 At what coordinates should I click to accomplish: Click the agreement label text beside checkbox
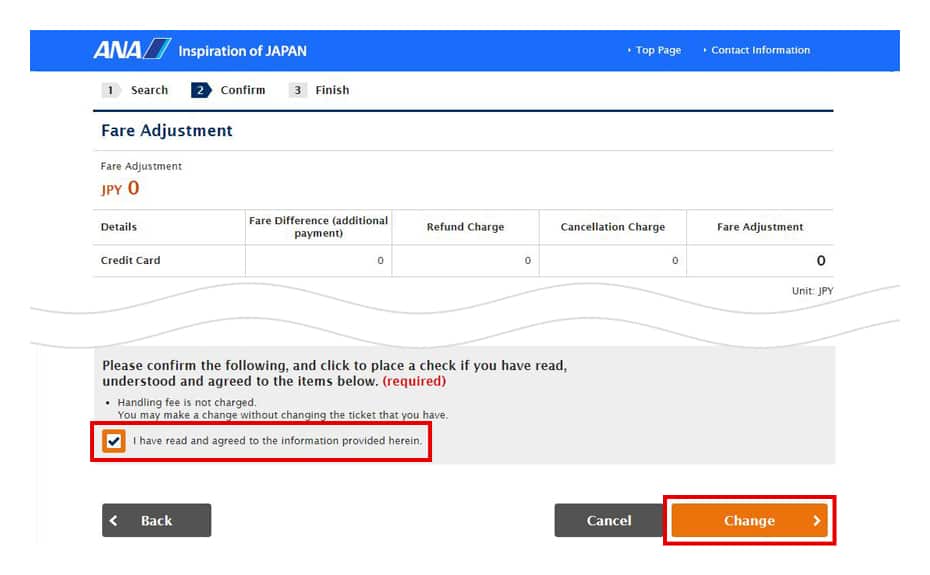coord(277,441)
